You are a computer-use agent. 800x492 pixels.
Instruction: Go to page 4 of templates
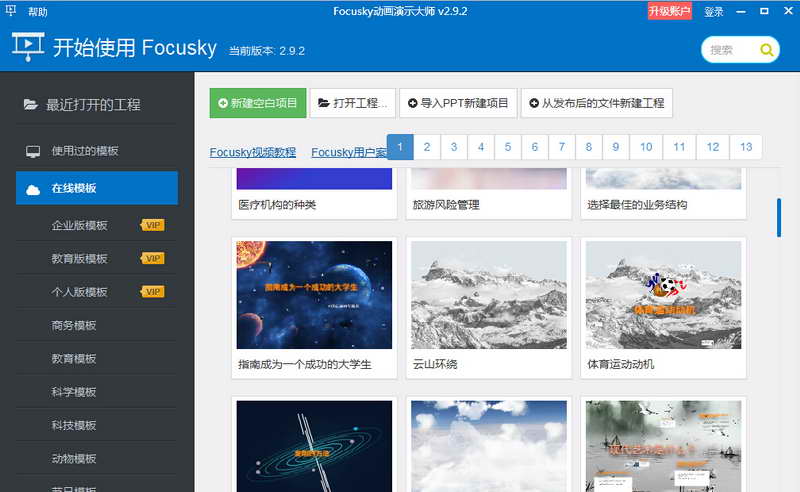point(481,147)
